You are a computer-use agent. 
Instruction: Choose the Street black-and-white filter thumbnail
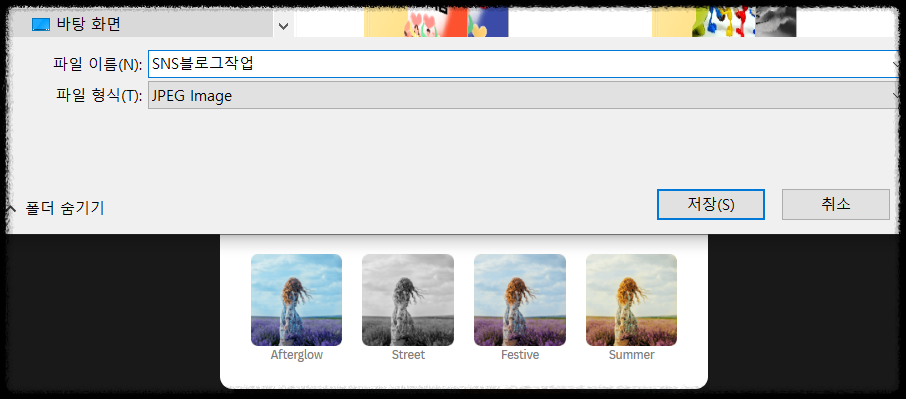coord(408,300)
